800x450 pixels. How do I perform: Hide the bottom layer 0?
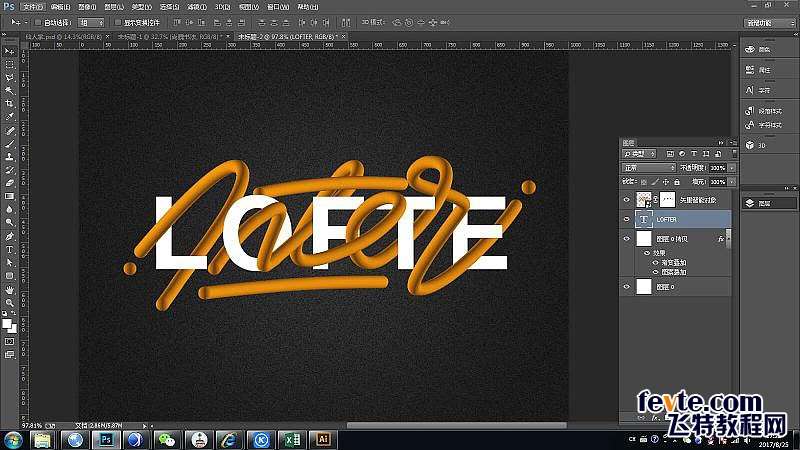tap(627, 287)
